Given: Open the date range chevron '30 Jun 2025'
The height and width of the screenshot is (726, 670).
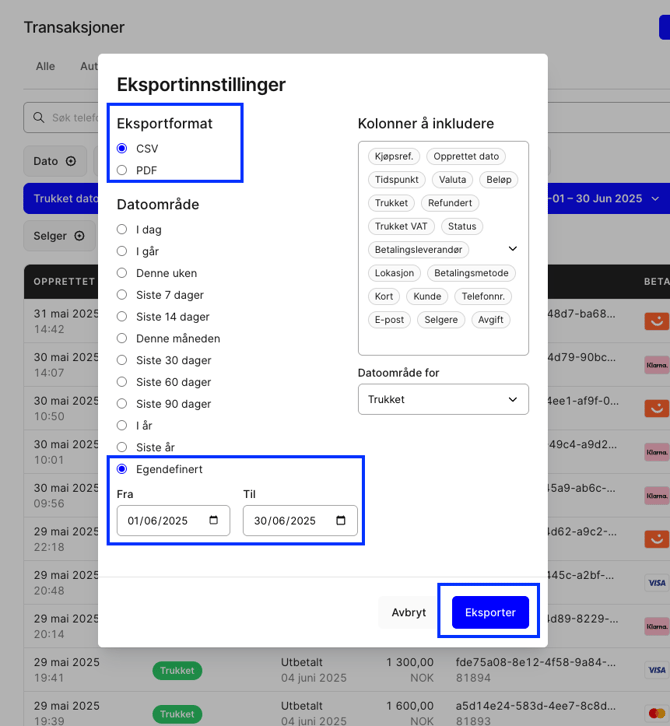Looking at the screenshot, I should click(655, 199).
